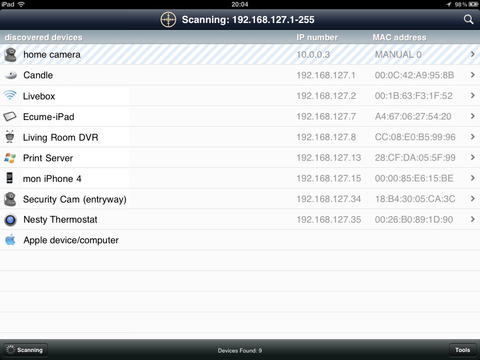Screen dimensions: 480x360
Task: Tap the Devices Found: 9 status text
Action: (240, 350)
